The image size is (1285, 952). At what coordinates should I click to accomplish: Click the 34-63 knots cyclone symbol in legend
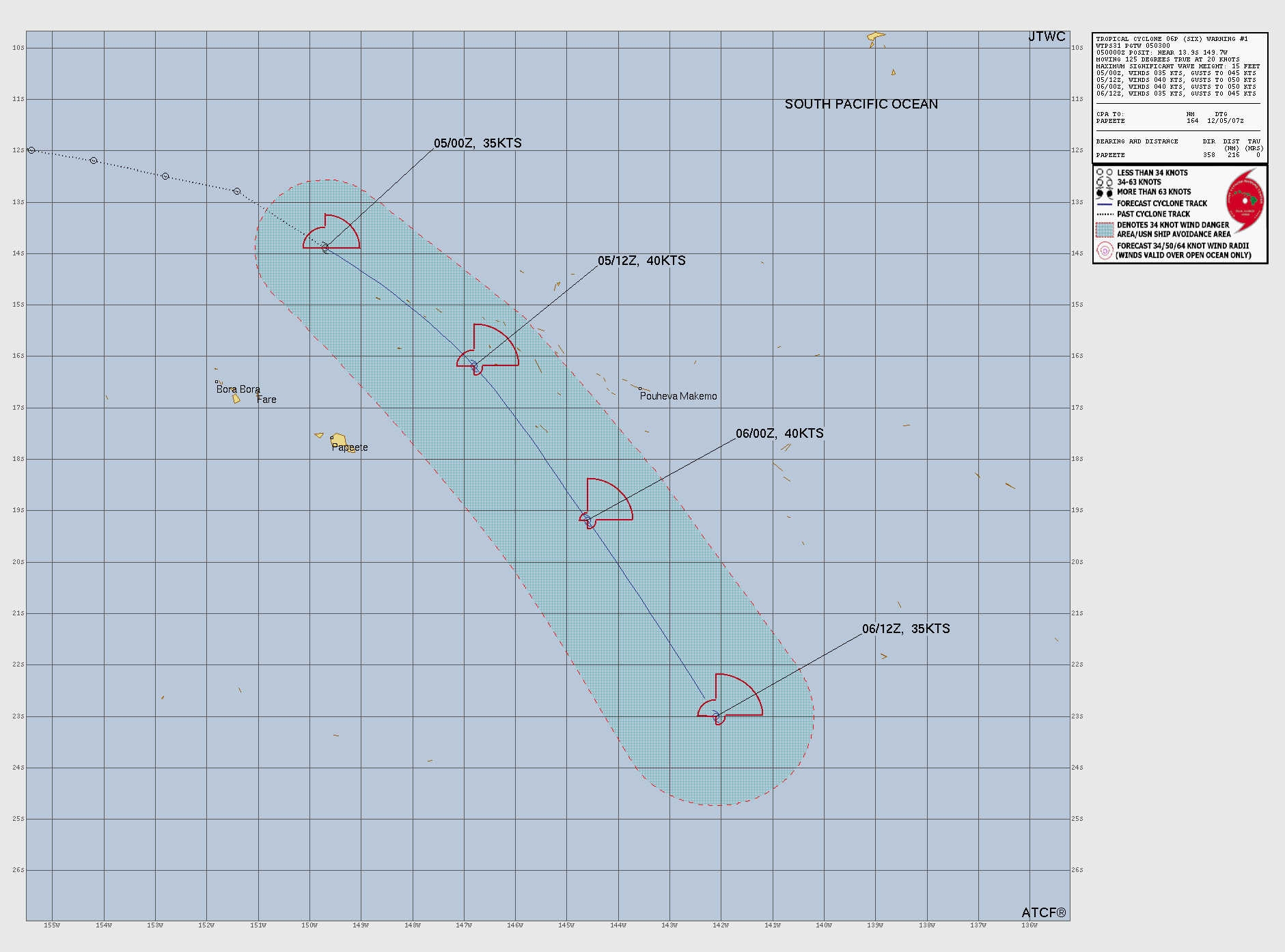coord(1104,182)
